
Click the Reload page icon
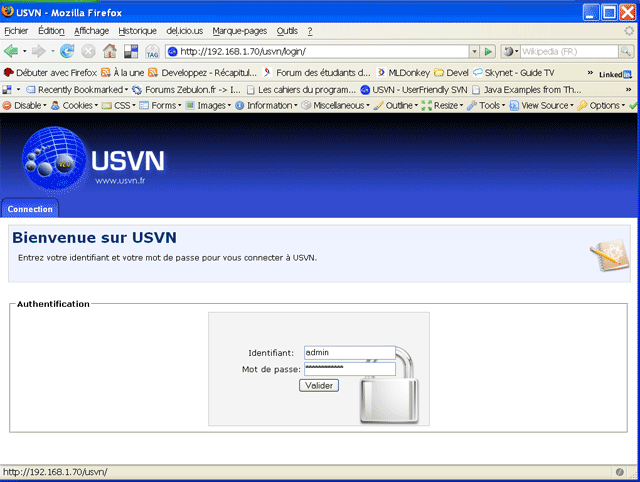click(67, 51)
